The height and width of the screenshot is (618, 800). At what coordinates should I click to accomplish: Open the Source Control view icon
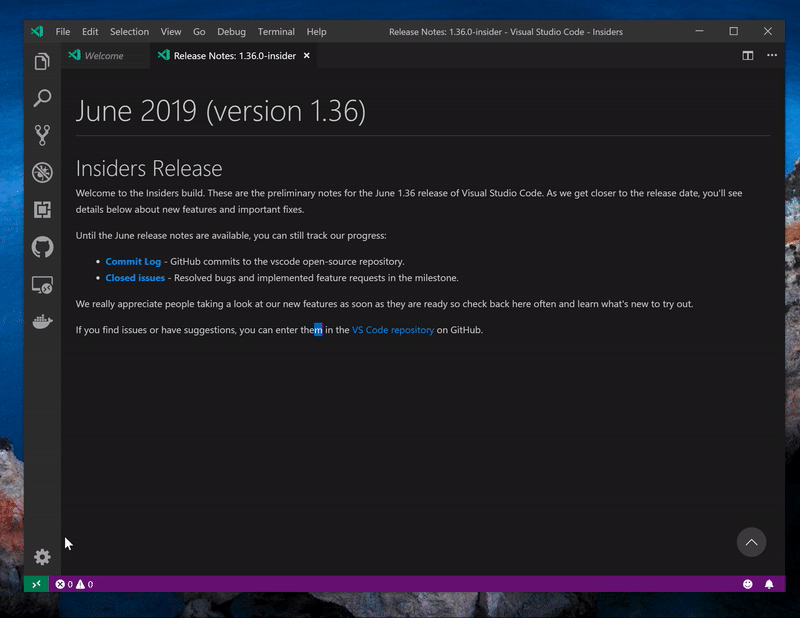42,135
